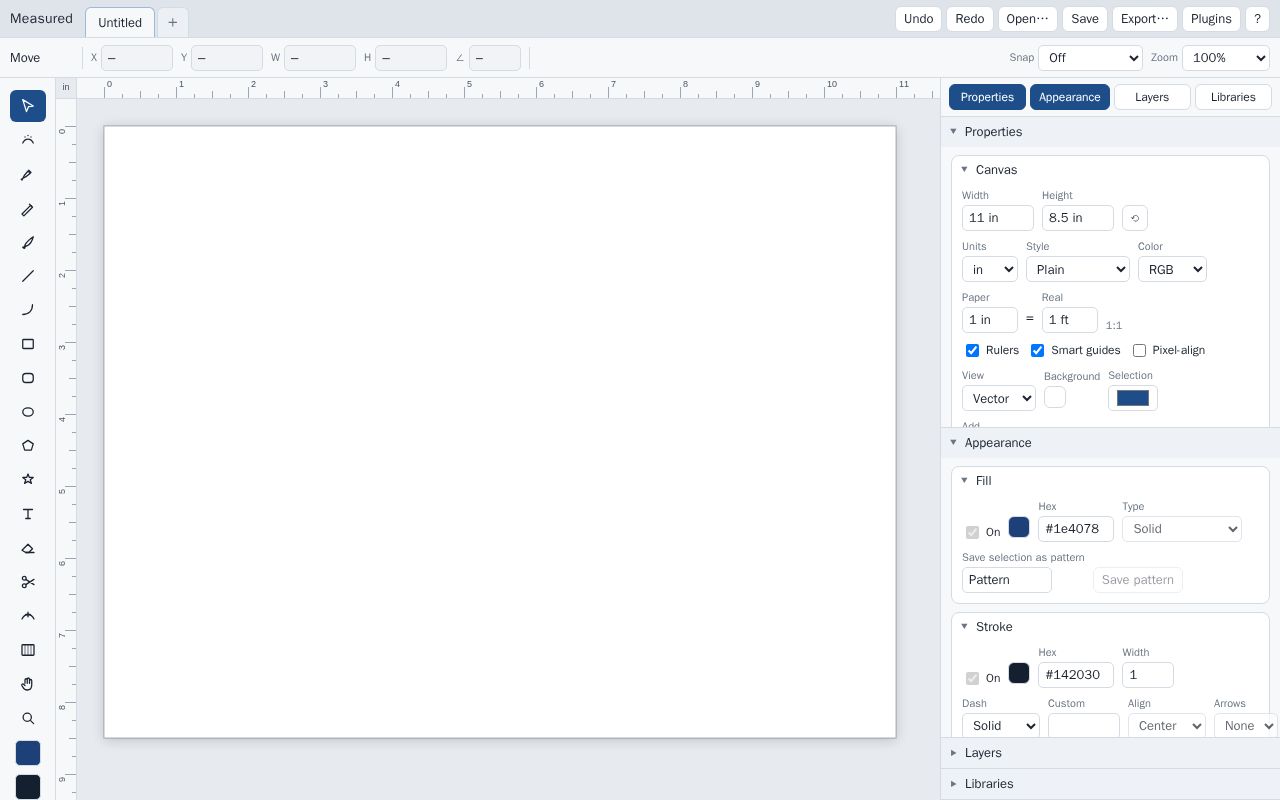The height and width of the screenshot is (800, 1280).
Task: Enable the Pixel-align checkbox
Action: coord(1139,350)
